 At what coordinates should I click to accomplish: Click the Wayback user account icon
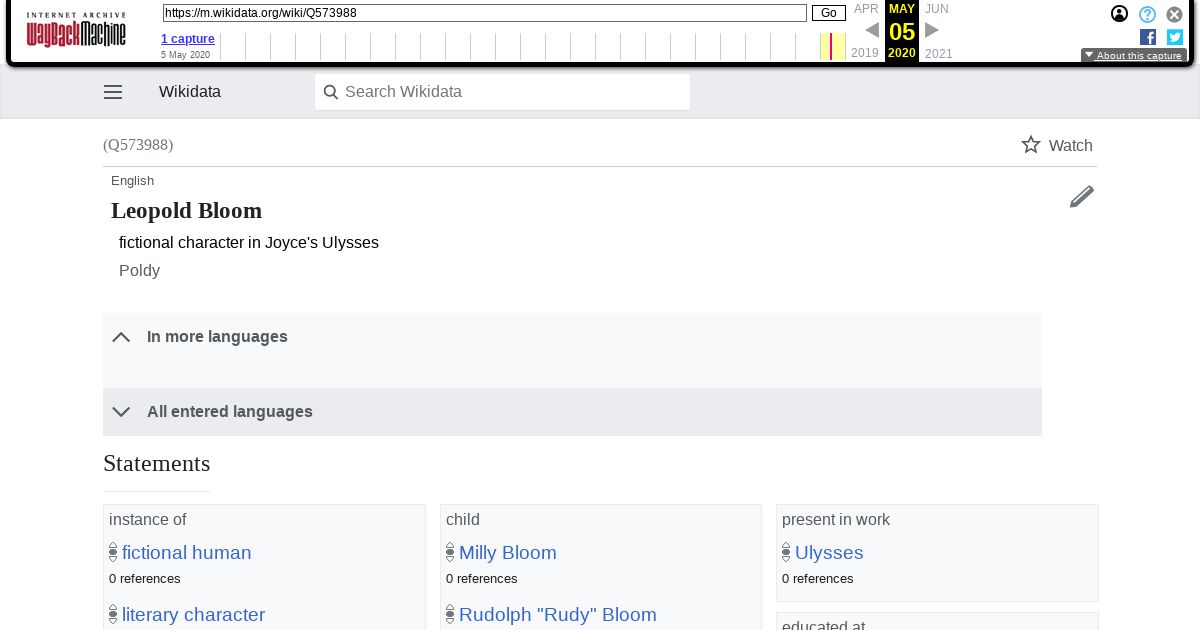click(1120, 14)
